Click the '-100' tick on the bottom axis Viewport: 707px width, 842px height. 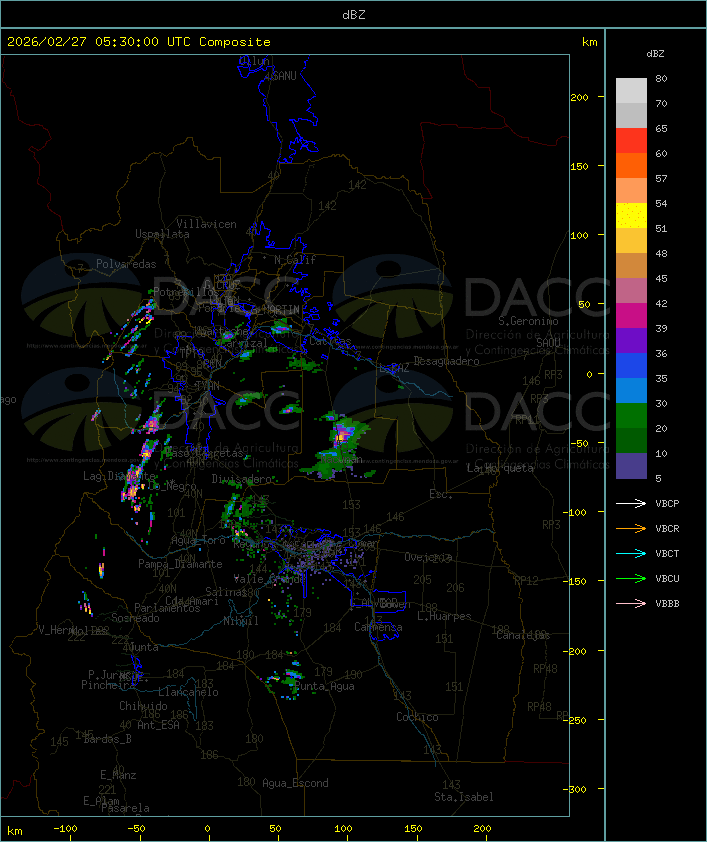pos(65,829)
